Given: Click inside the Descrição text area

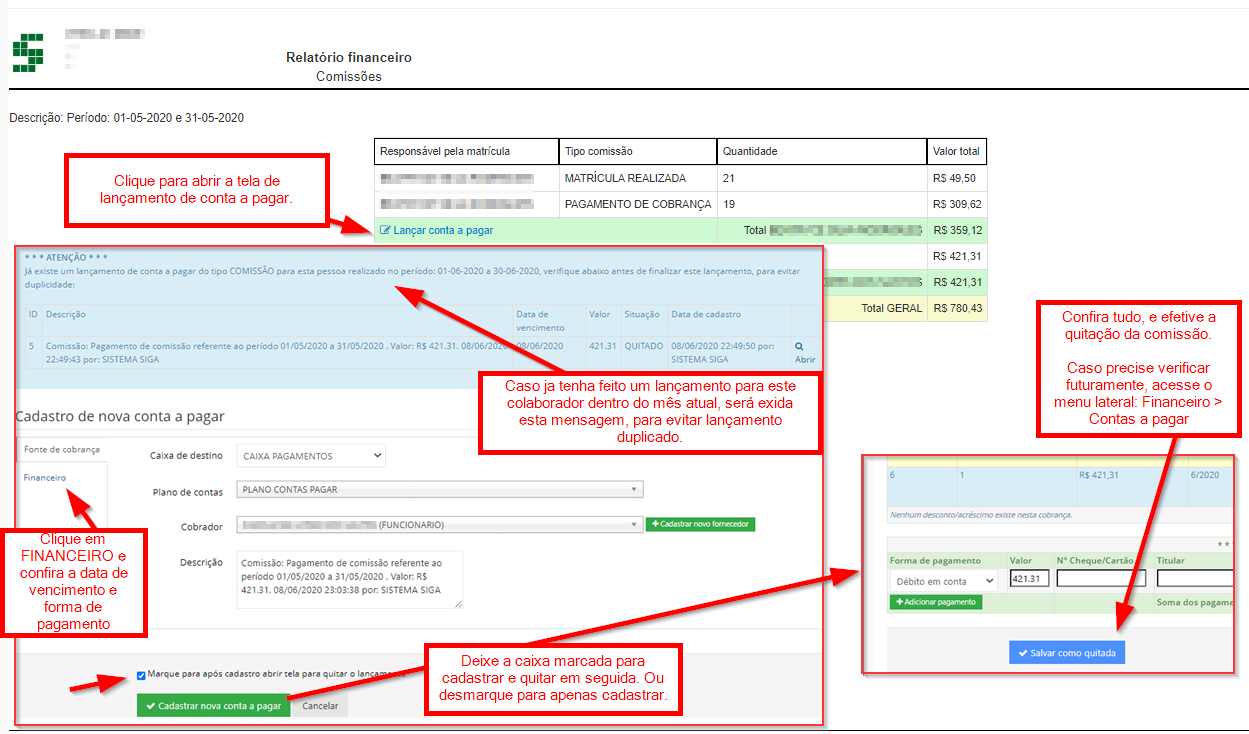Looking at the screenshot, I should (x=349, y=579).
